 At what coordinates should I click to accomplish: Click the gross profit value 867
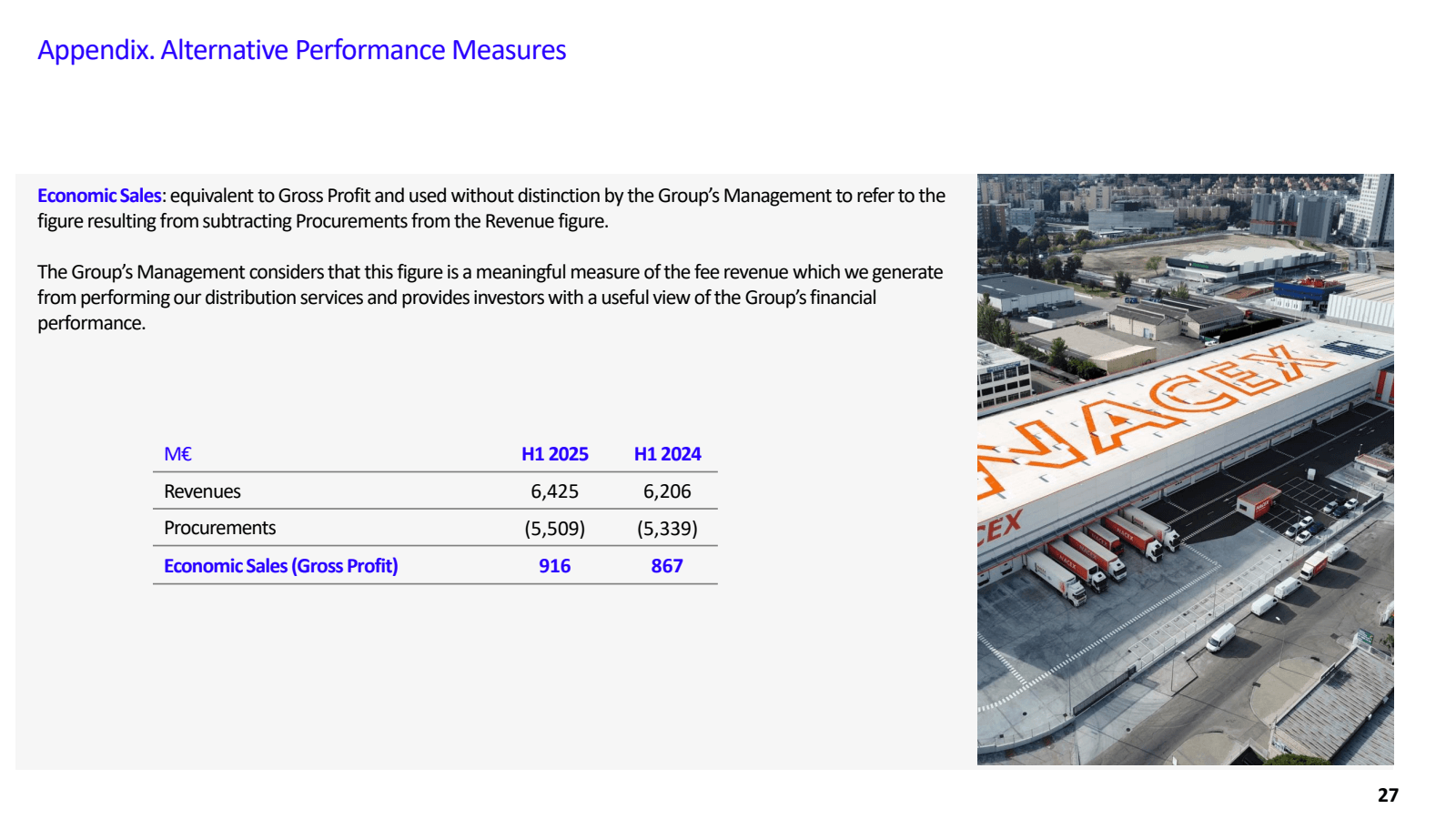[x=667, y=566]
